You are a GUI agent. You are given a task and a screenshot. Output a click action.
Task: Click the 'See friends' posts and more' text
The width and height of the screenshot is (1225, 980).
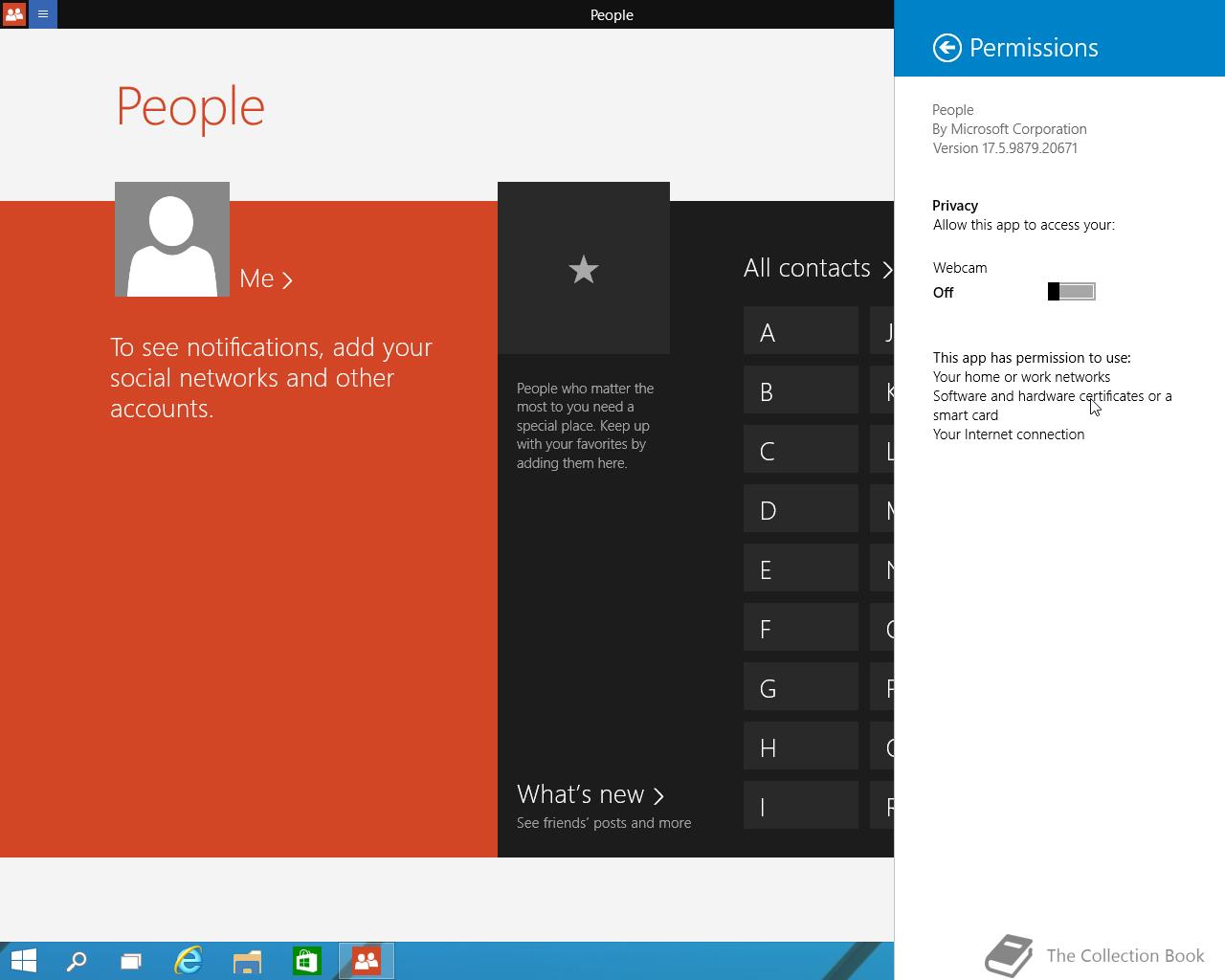tap(604, 823)
